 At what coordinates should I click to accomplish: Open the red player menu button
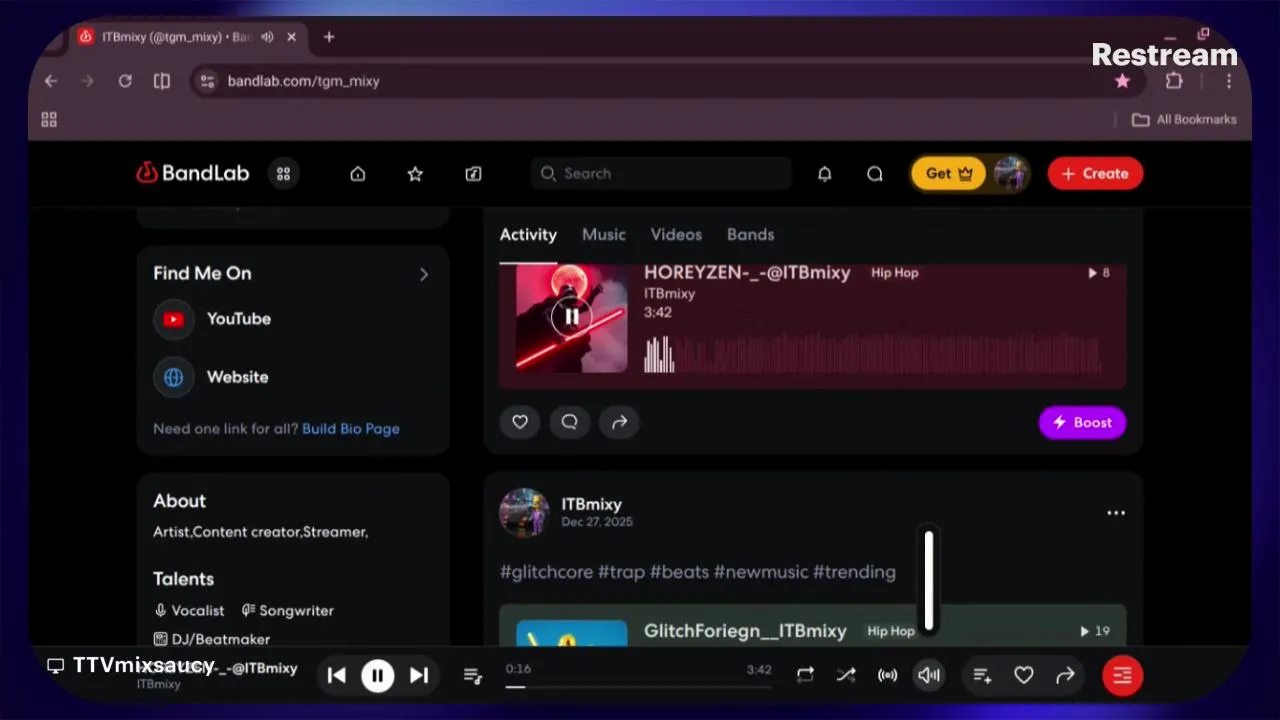click(x=1122, y=676)
